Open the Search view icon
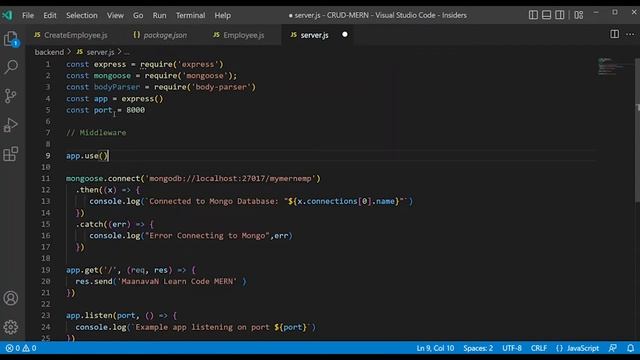 11,67
